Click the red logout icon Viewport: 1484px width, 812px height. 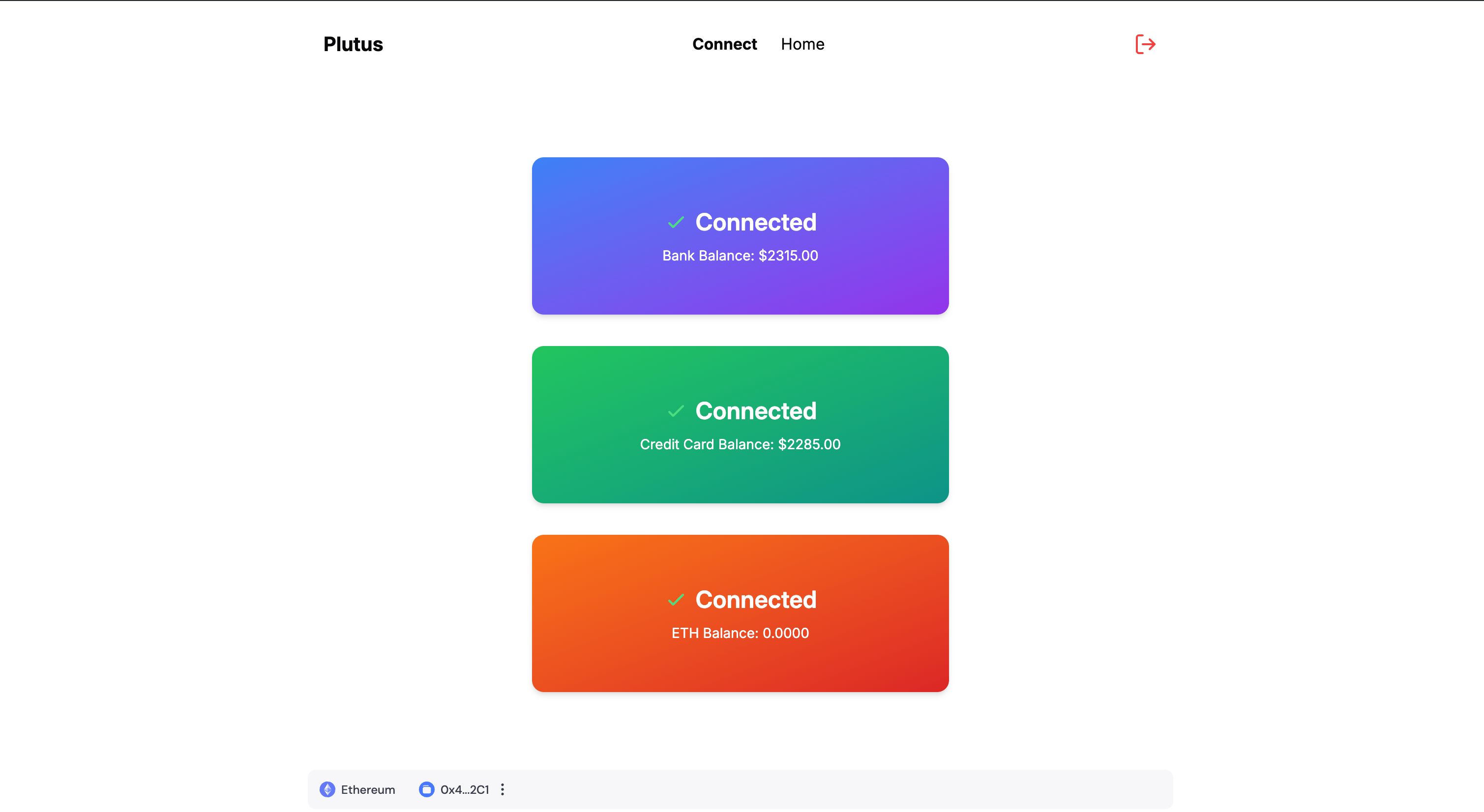click(1145, 44)
